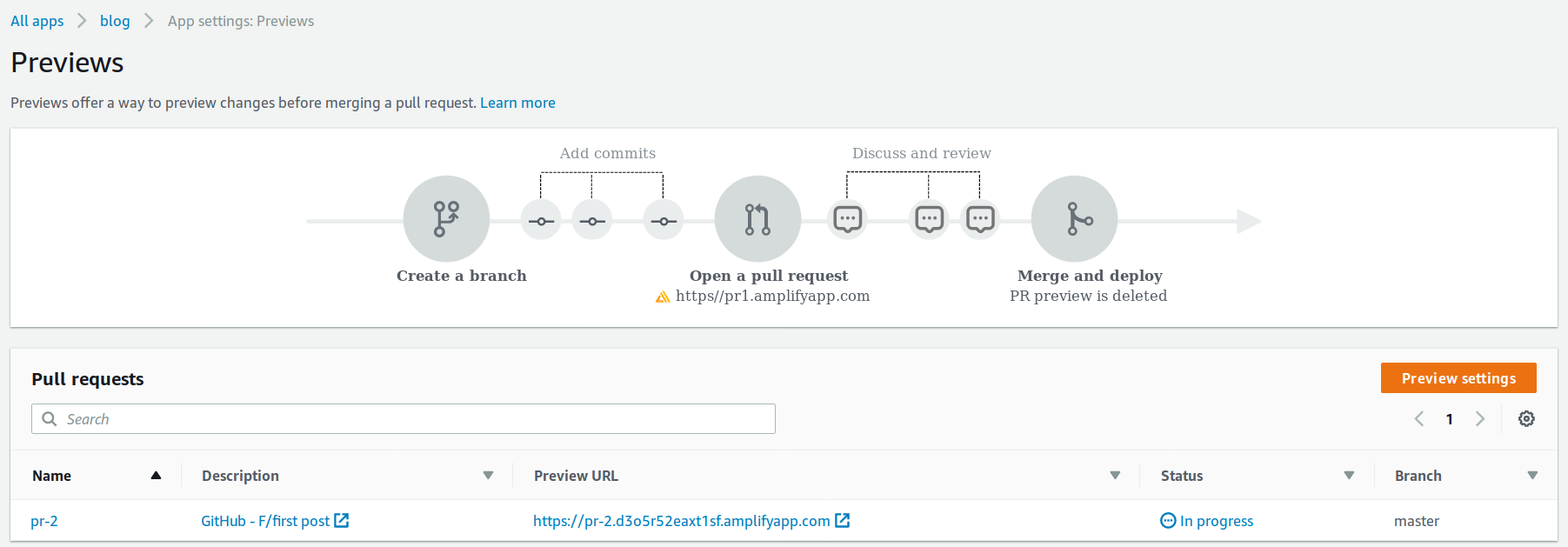
Task: Click the Status column header label
Action: (x=1182, y=476)
